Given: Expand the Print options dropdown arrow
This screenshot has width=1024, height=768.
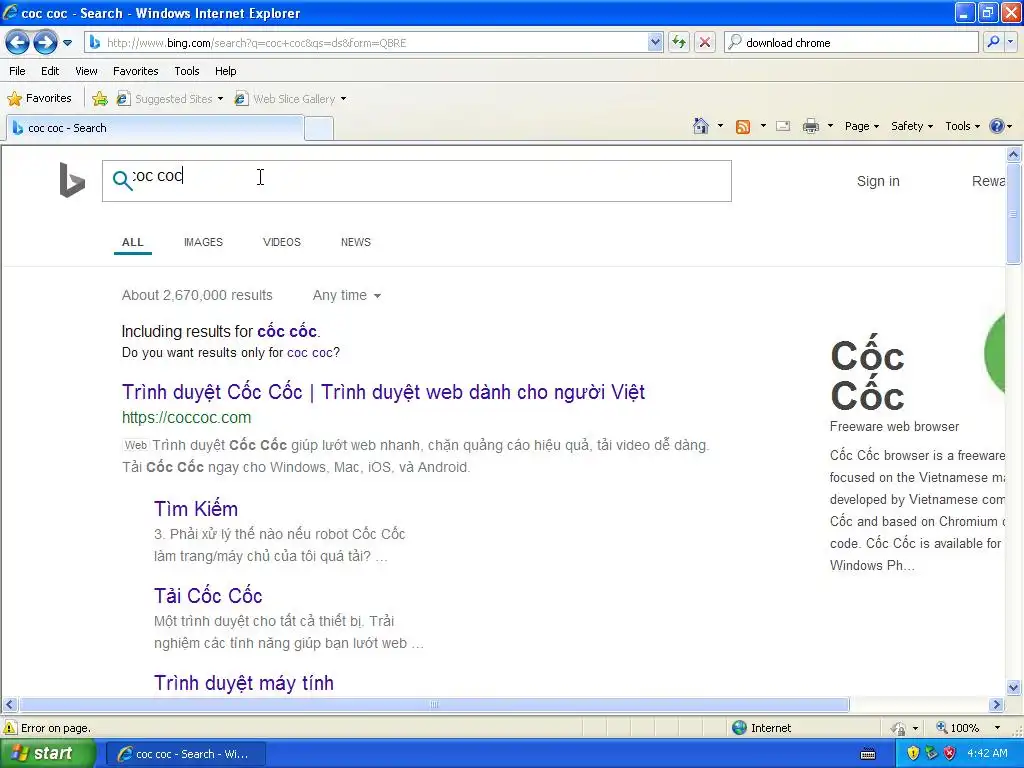Looking at the screenshot, I should pyautogui.click(x=830, y=126).
